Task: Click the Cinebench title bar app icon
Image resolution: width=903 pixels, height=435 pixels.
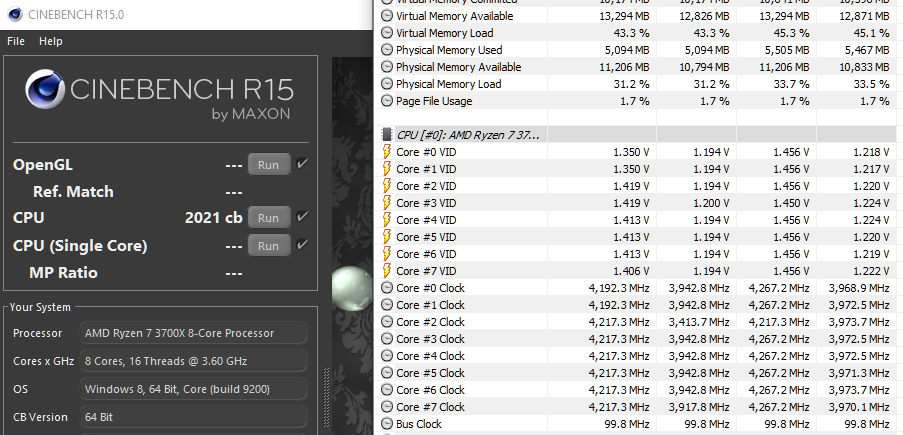Action: (x=14, y=14)
